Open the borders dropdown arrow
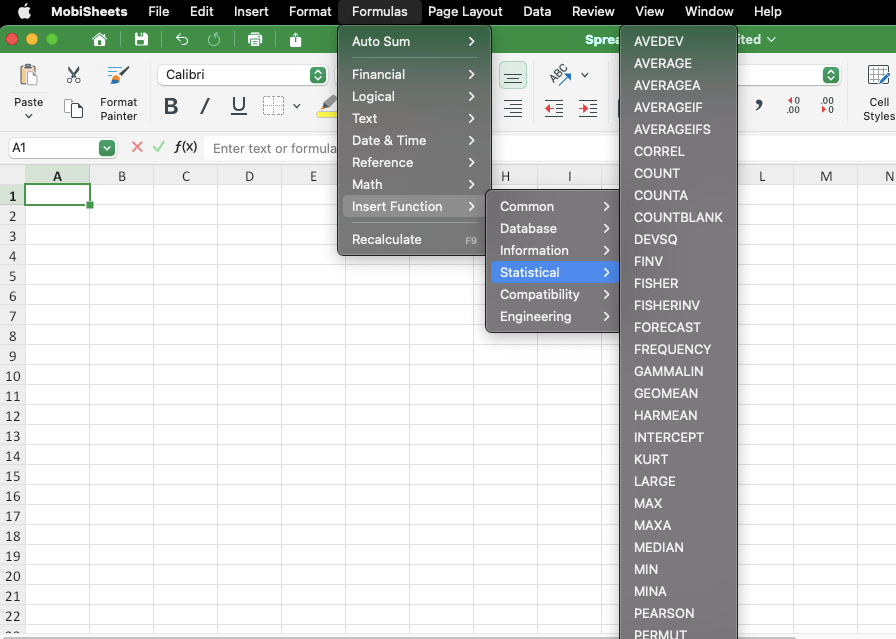This screenshot has height=639, width=896. pos(297,107)
